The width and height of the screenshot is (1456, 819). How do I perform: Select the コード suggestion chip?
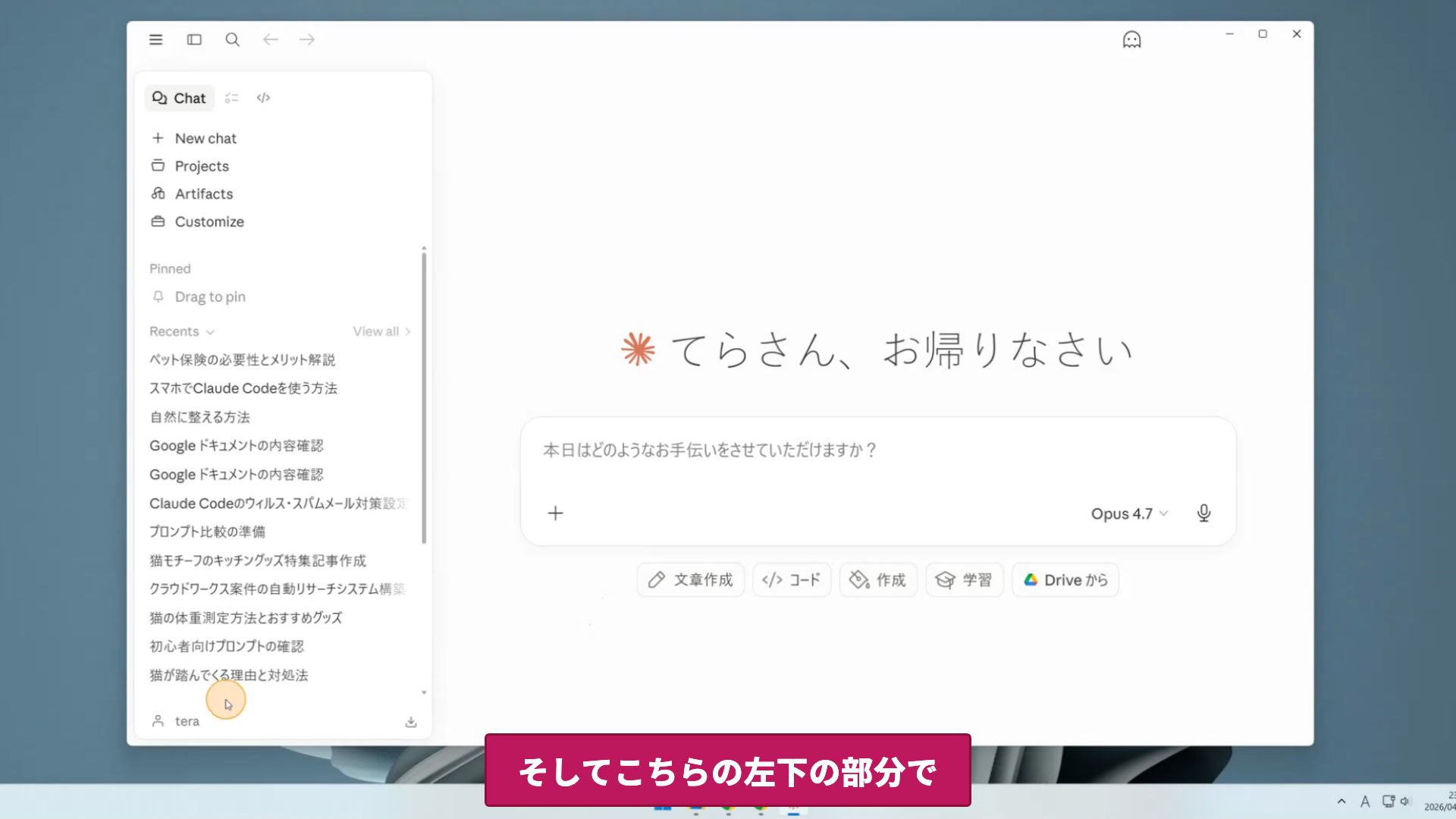(792, 580)
